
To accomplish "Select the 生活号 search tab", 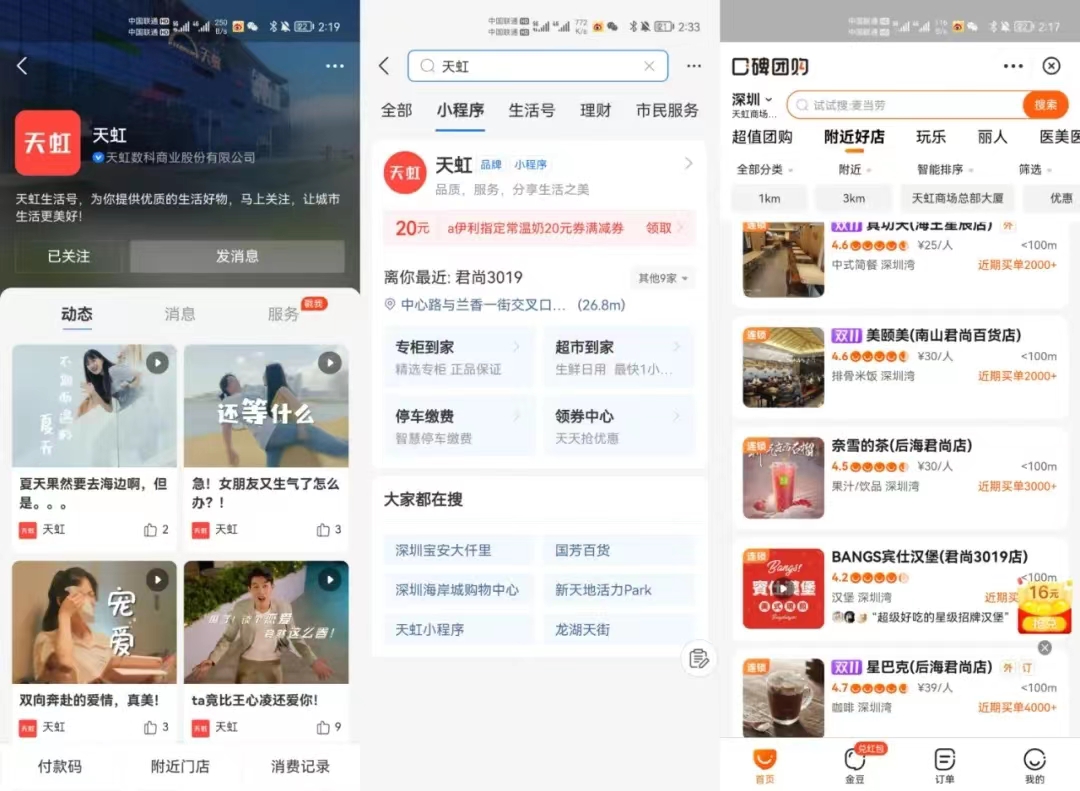I will pos(532,110).
